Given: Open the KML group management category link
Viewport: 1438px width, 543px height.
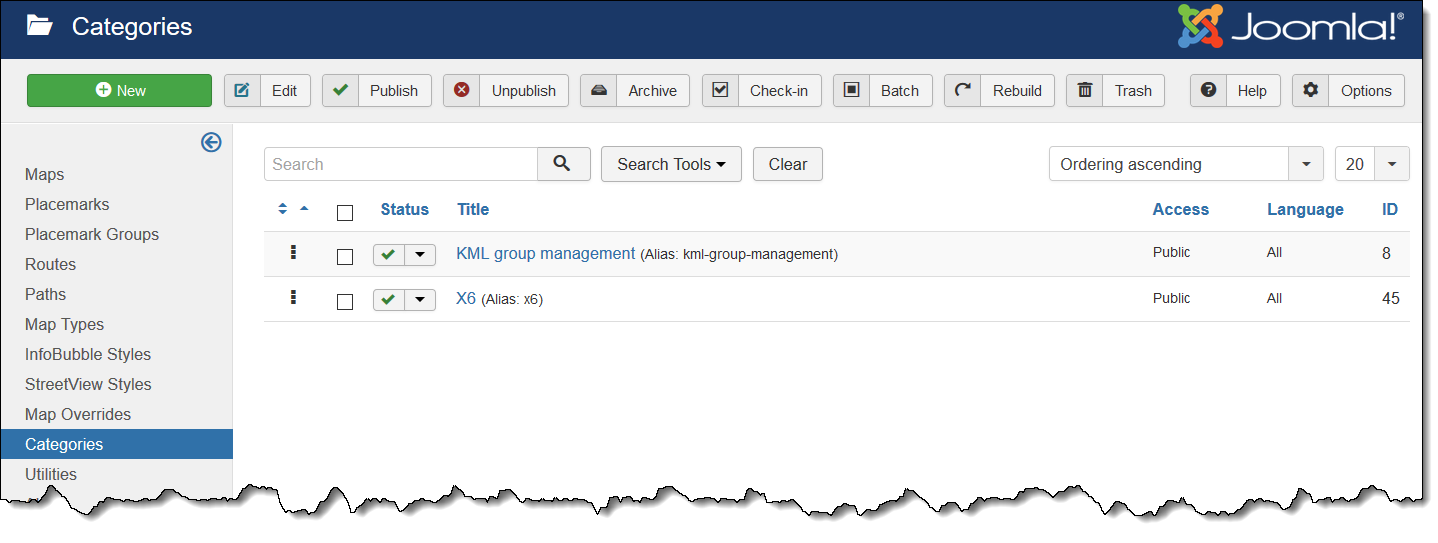Looking at the screenshot, I should click(x=545, y=253).
